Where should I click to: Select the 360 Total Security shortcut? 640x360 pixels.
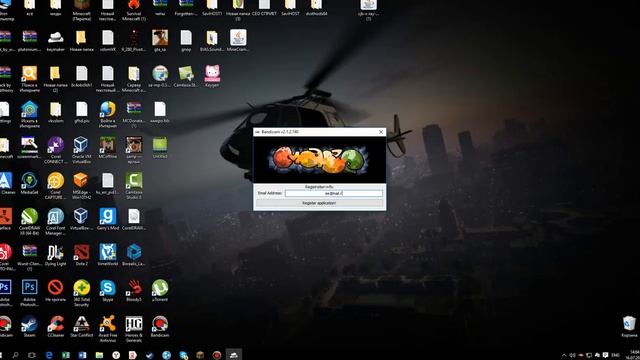[82, 293]
